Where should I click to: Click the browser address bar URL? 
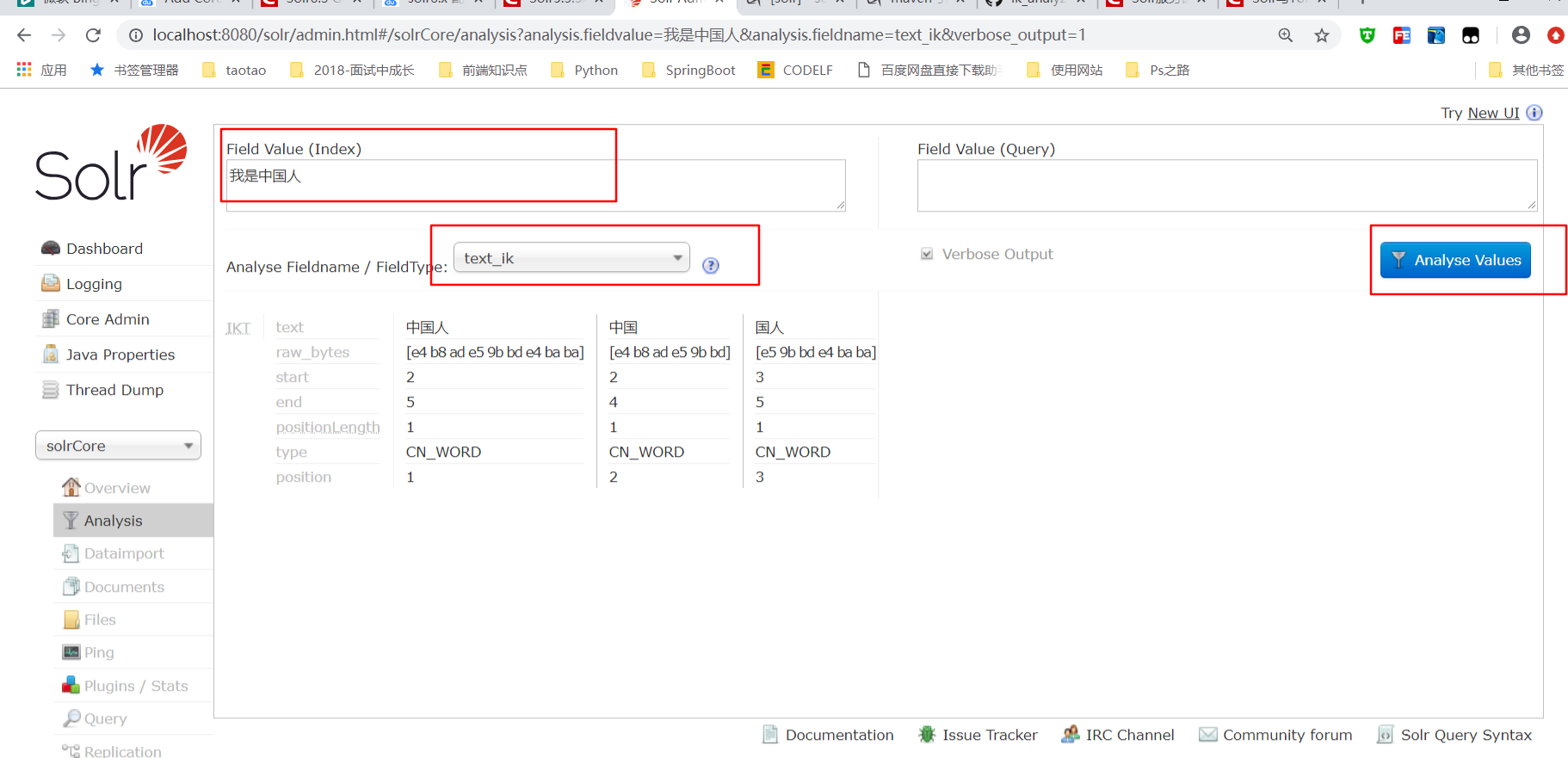(x=619, y=34)
